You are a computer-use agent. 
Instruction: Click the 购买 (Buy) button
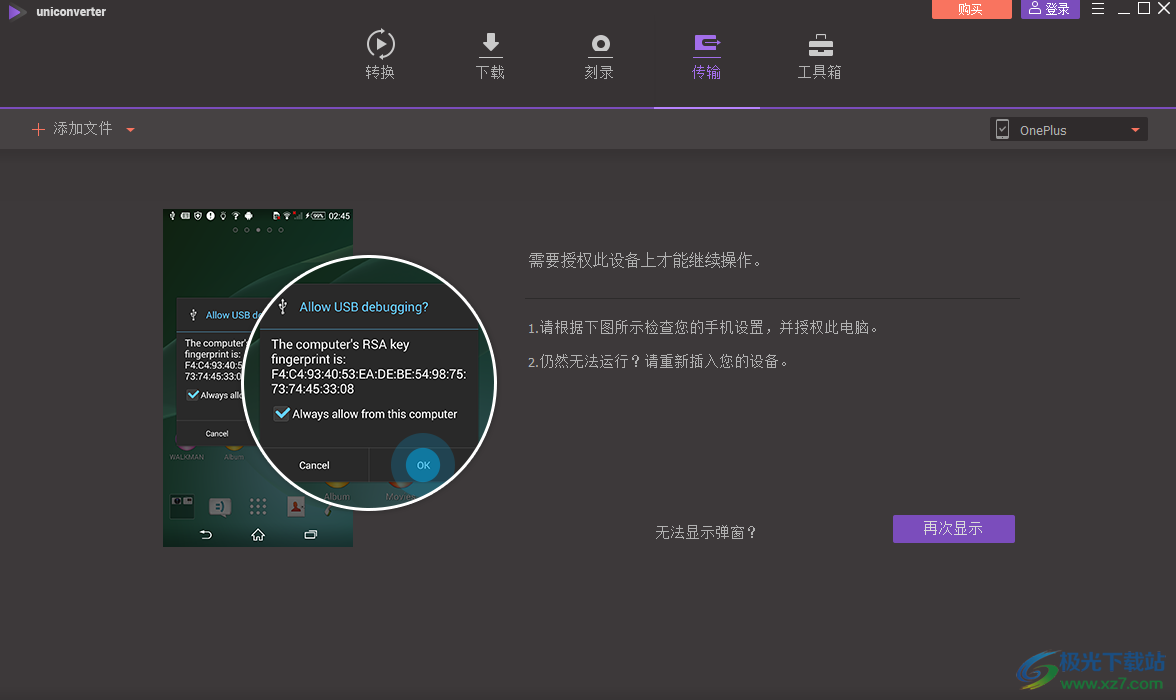pos(971,9)
